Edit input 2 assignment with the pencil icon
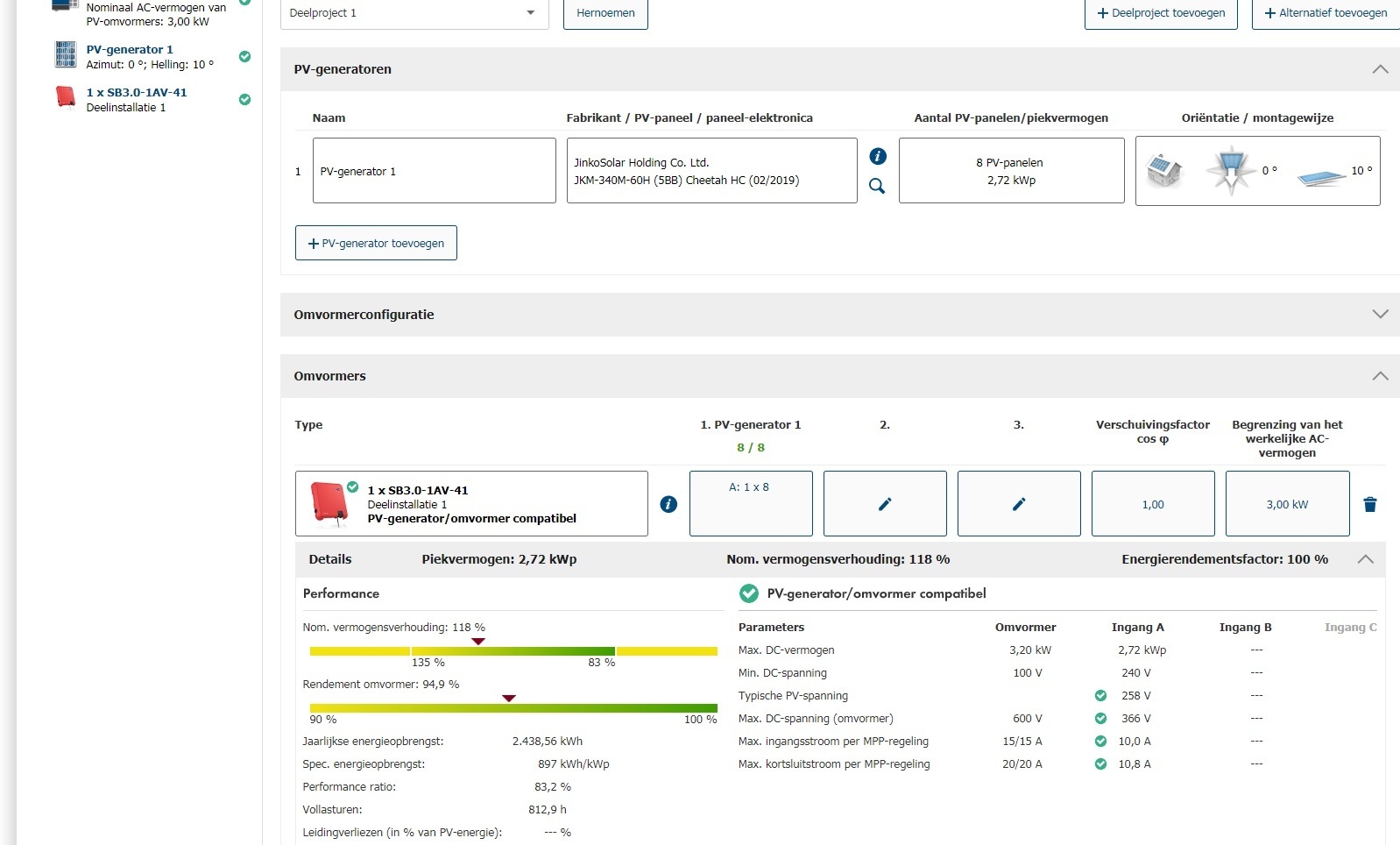The image size is (1400, 845). pyautogui.click(x=885, y=504)
